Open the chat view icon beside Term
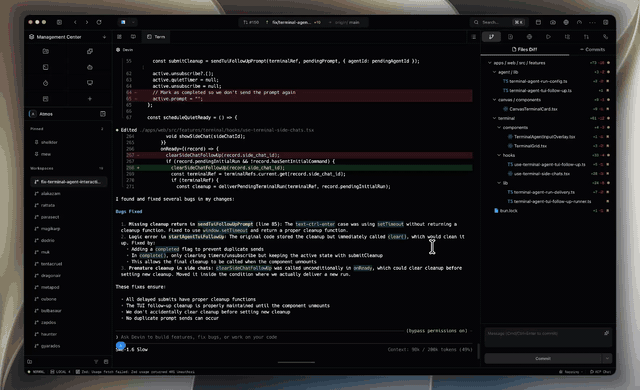The height and width of the screenshot is (390, 640). point(133,37)
